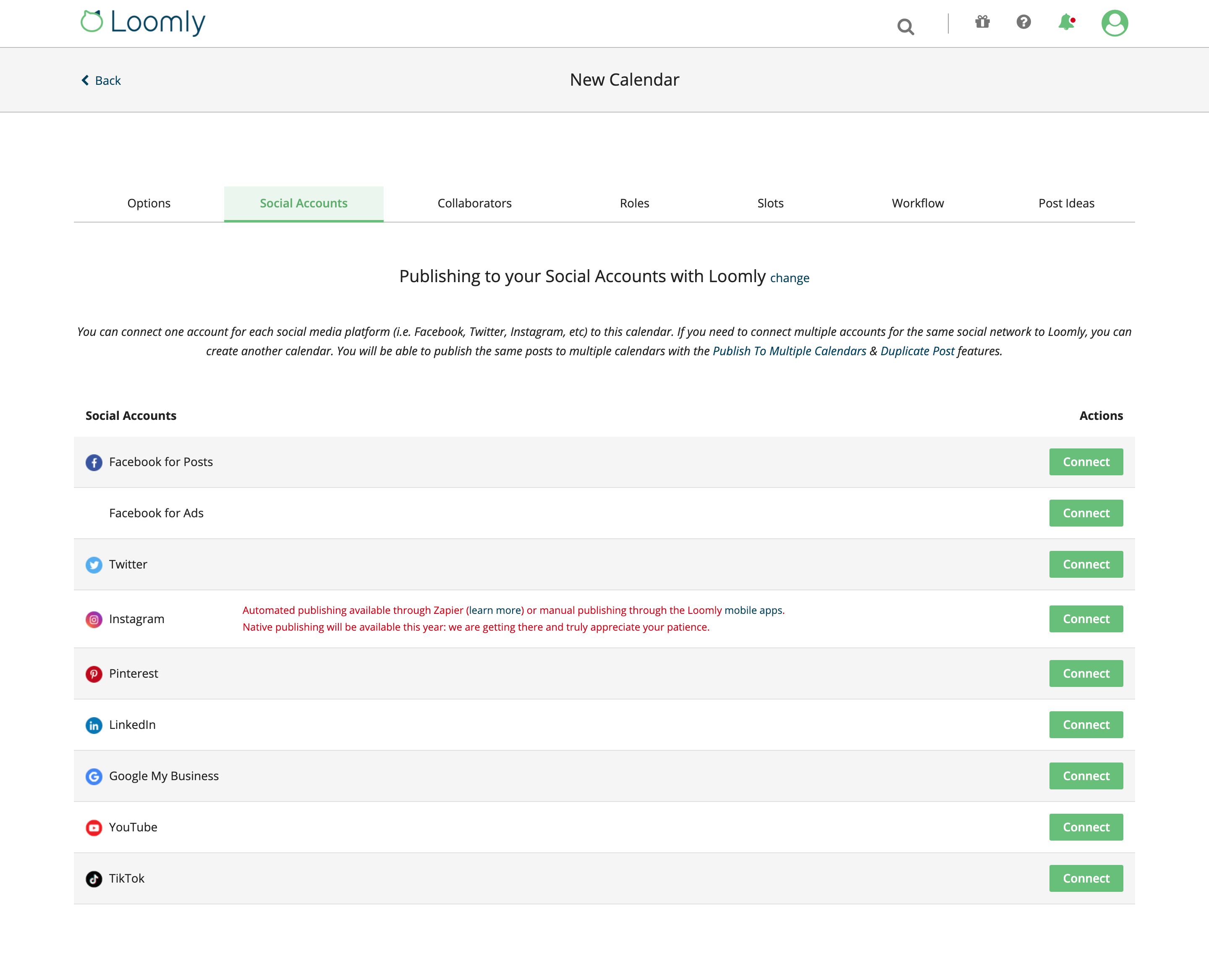
Task: Click the gift icon in the top bar
Action: tap(981, 23)
